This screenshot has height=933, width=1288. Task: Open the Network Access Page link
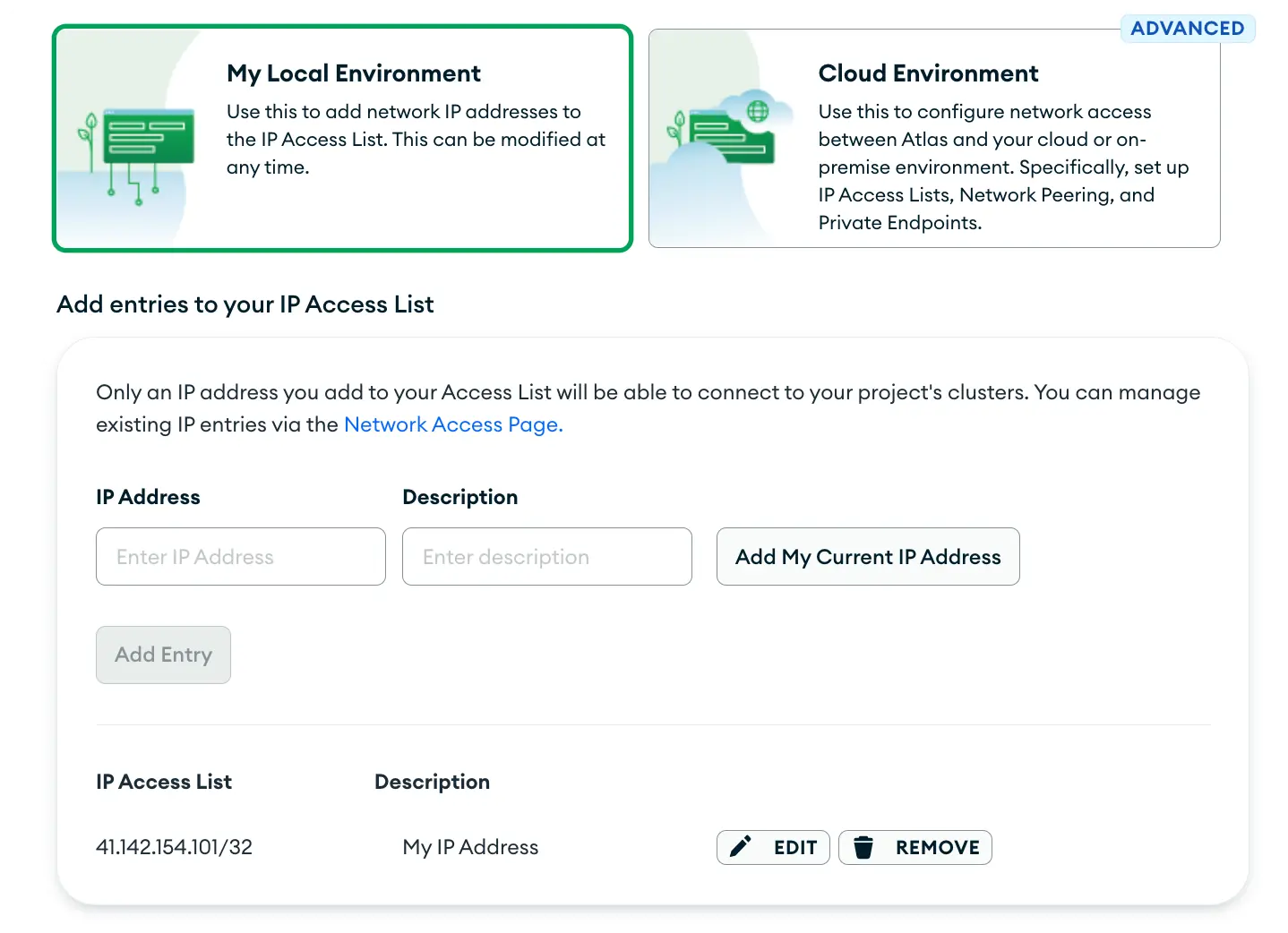(453, 424)
